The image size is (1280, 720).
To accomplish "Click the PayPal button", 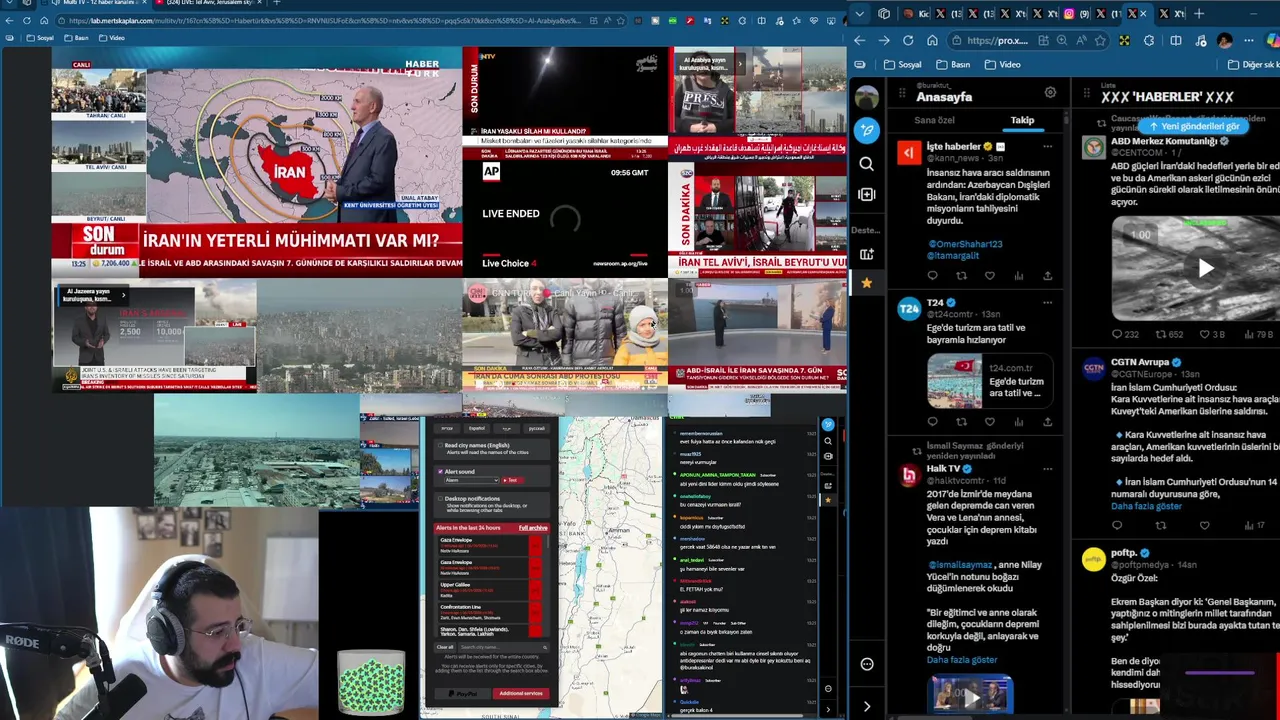I will pyautogui.click(x=464, y=693).
